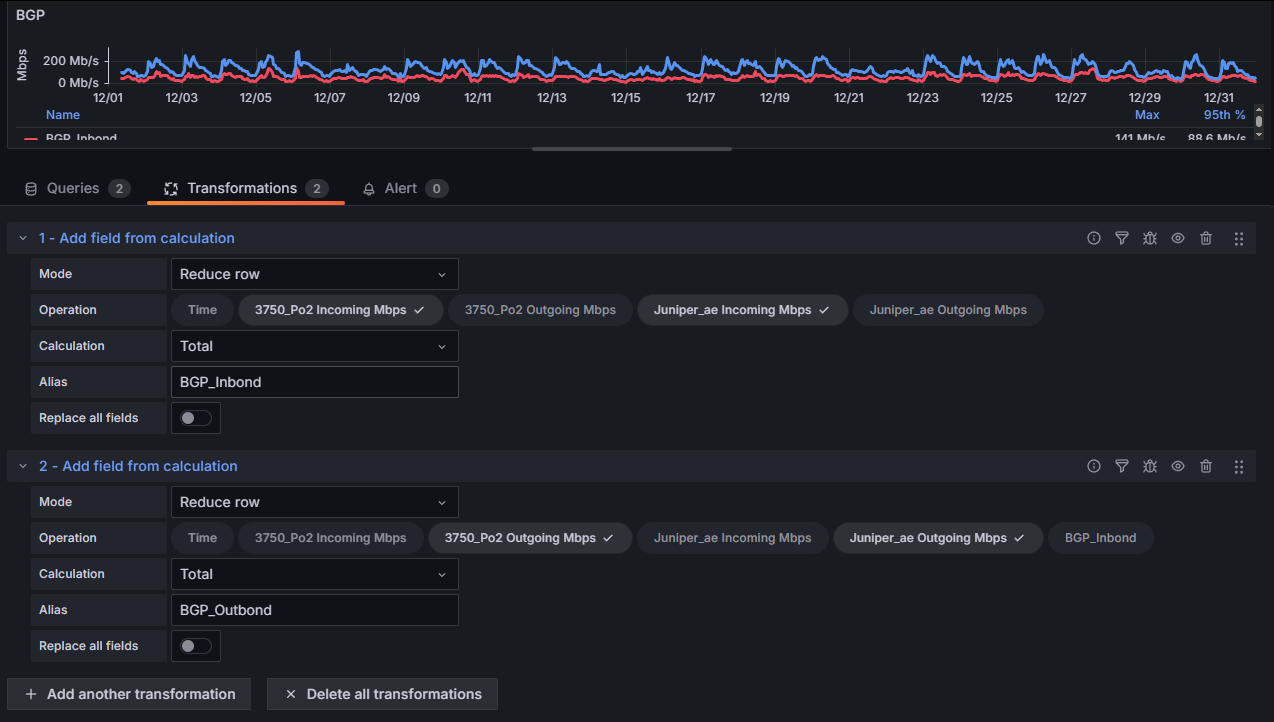Remove transformation 2 with trash icon
This screenshot has width=1274, height=722.
[x=1206, y=466]
